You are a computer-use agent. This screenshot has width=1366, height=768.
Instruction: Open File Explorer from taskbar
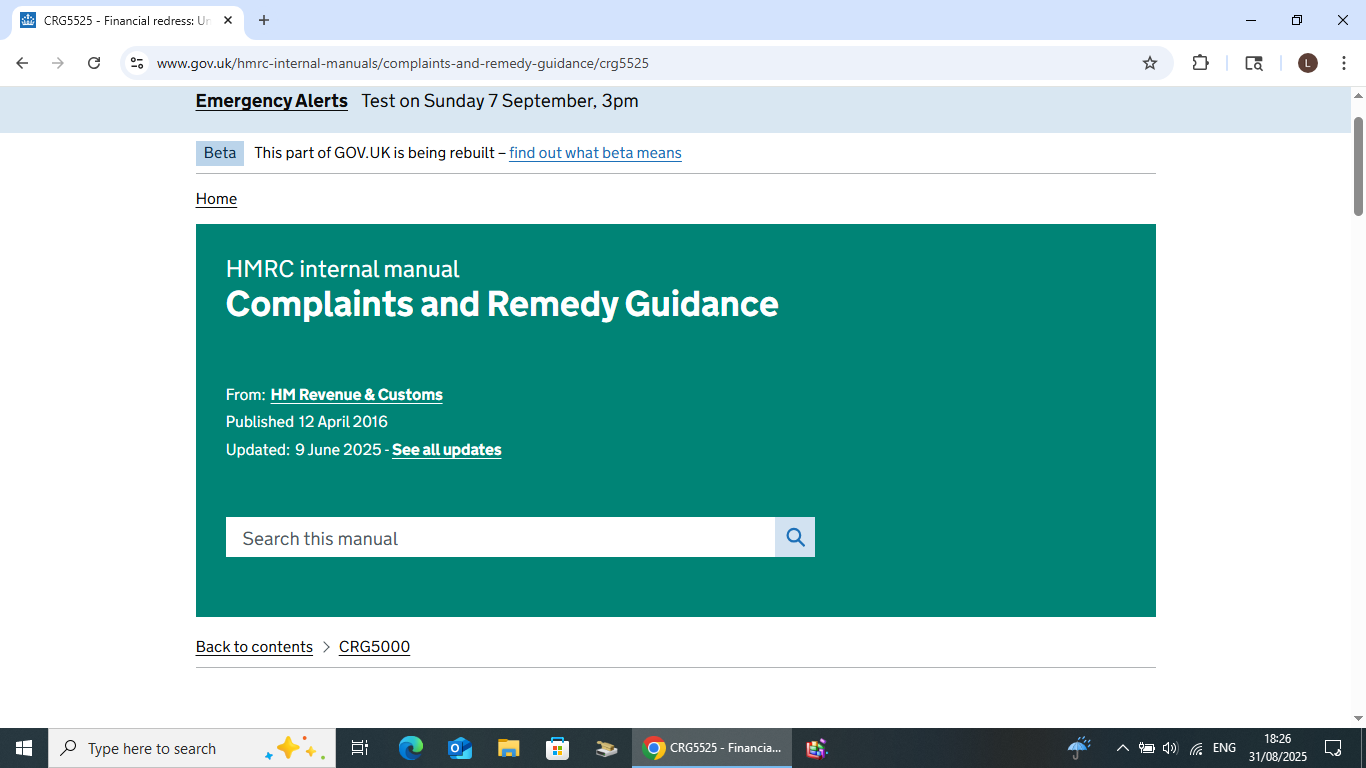508,748
